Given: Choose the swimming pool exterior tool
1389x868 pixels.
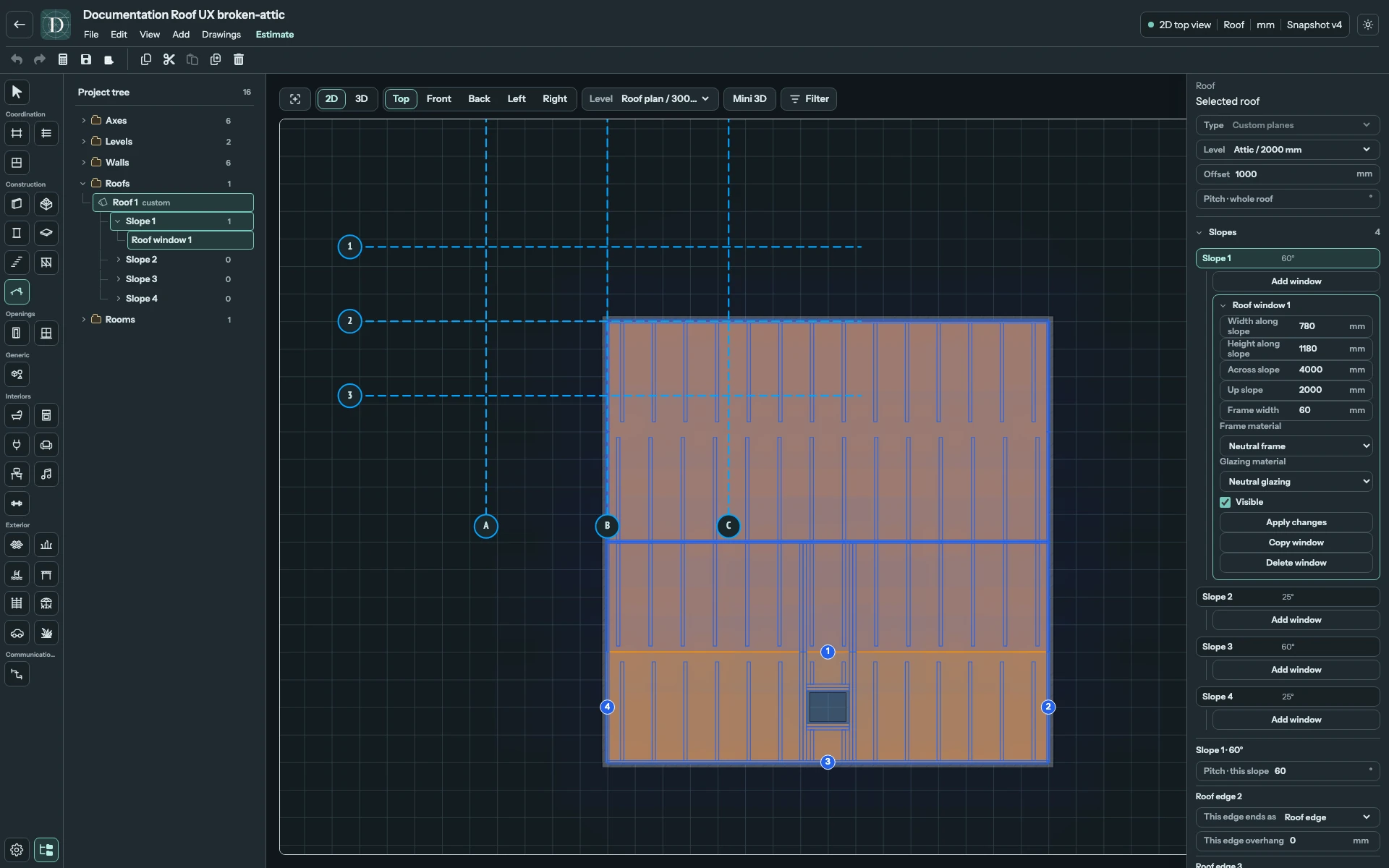Looking at the screenshot, I should [17, 574].
